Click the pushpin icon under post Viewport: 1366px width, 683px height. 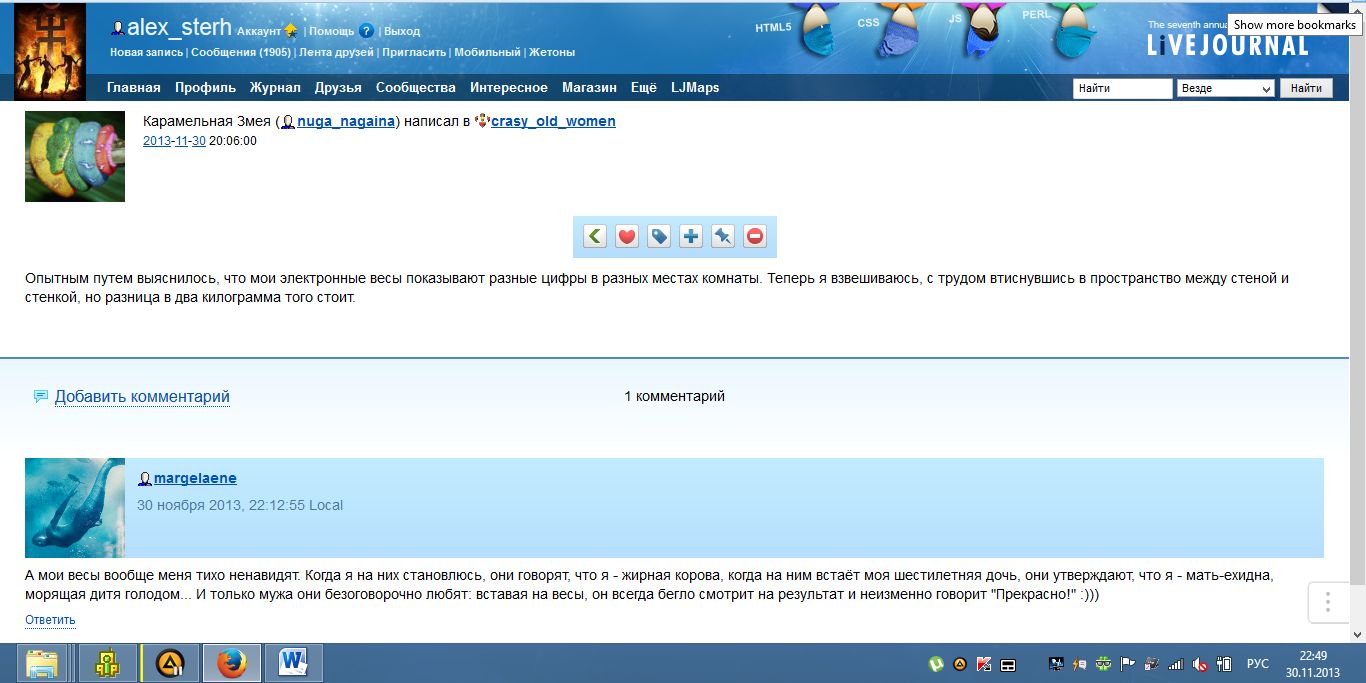(x=723, y=237)
